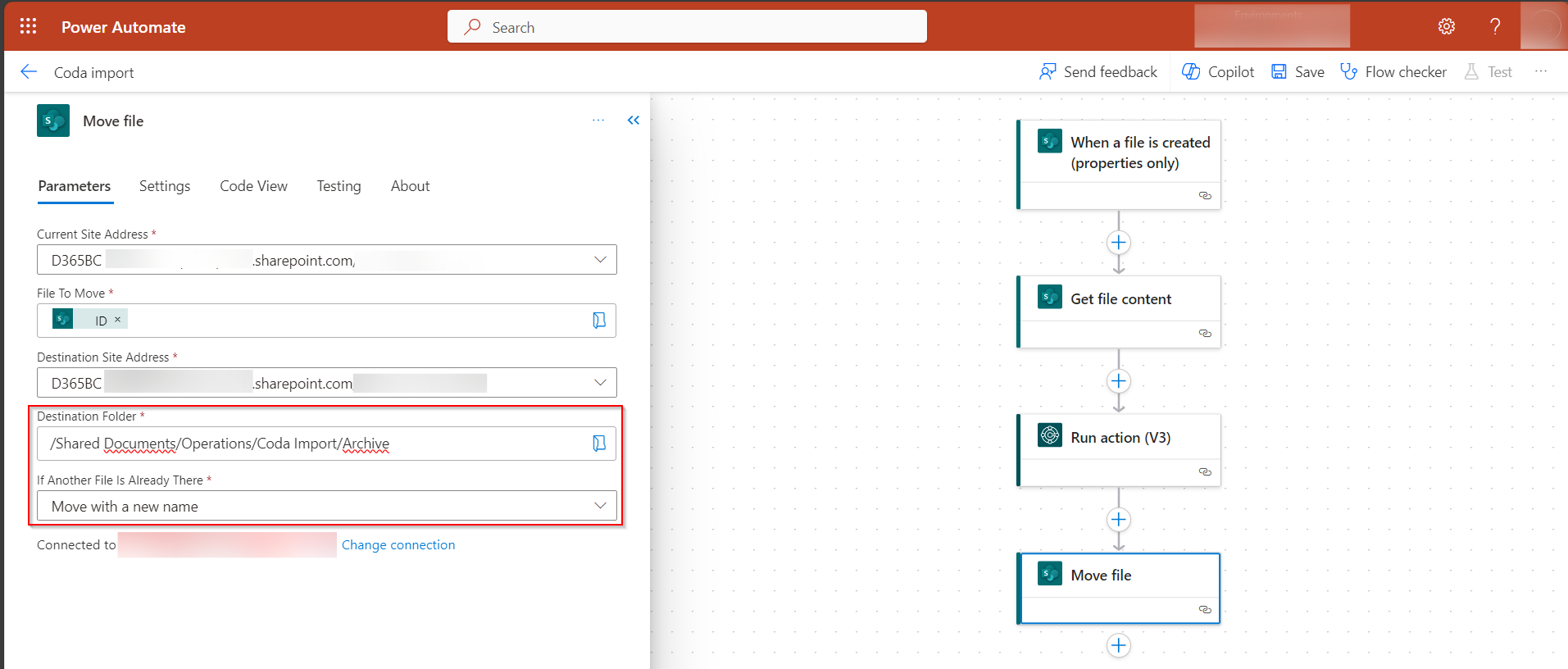This screenshot has height=669, width=1568.
Task: Open the If Another File Is Already There dropdown
Action: pos(600,506)
